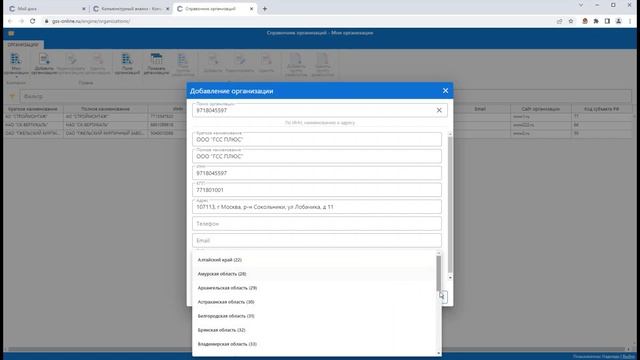Image resolution: width=640 pixels, height=360 pixels.
Task: Click the browser address bar URL
Action: coord(91,21)
